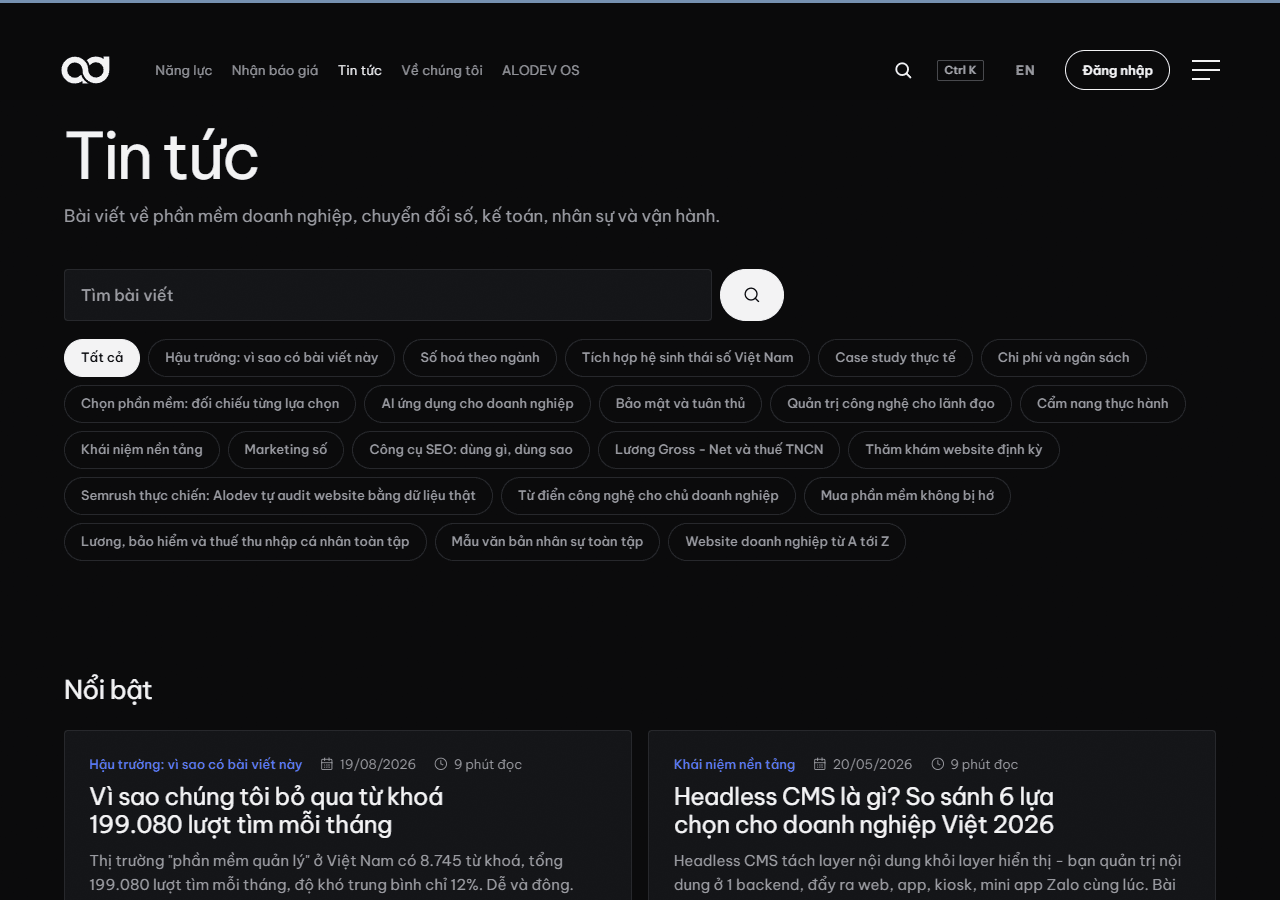Viewport: 1280px width, 900px height.
Task: Open the Headless CMS là gì article
Action: (864, 811)
